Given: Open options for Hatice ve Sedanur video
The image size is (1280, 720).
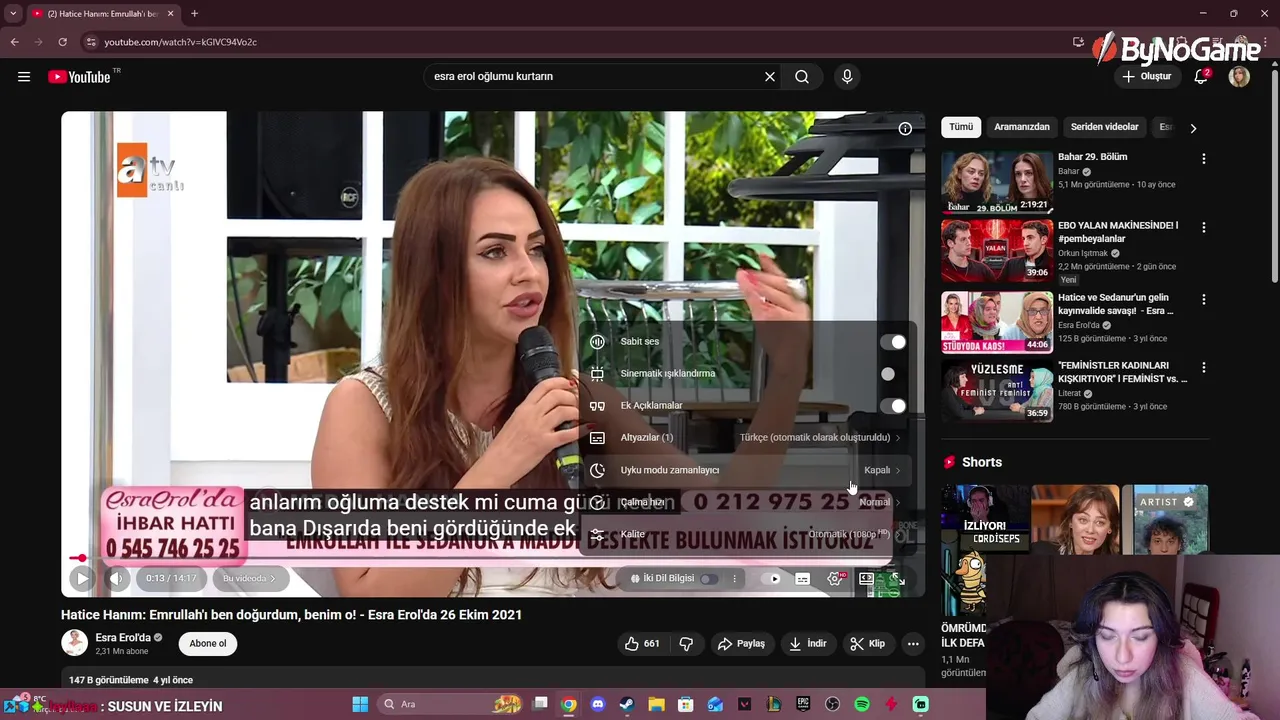Looking at the screenshot, I should pyautogui.click(x=1204, y=299).
